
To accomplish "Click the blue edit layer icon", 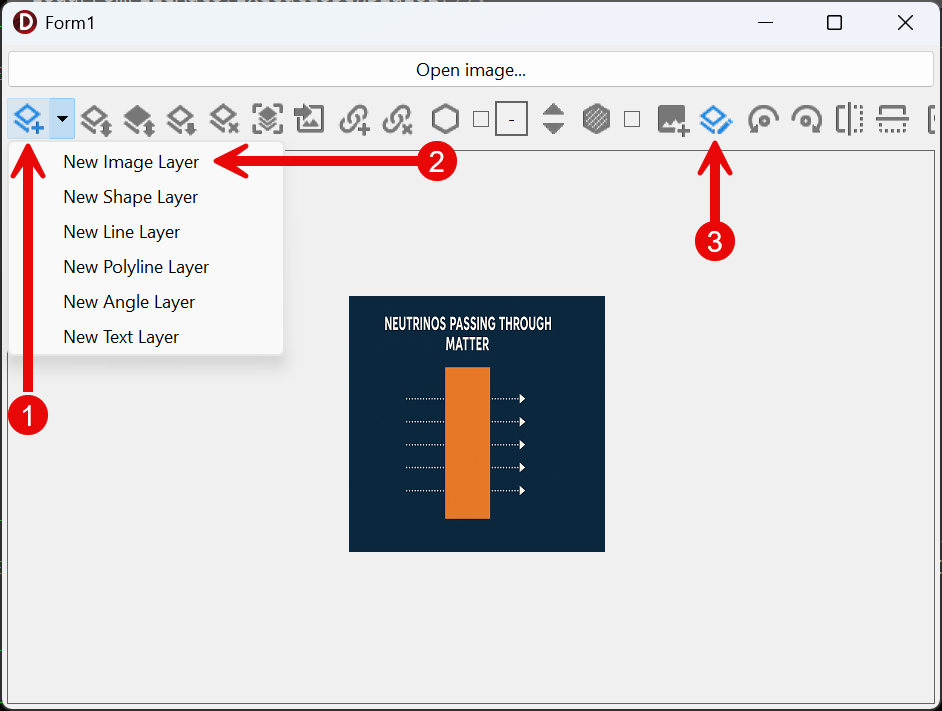I will pyautogui.click(x=716, y=119).
